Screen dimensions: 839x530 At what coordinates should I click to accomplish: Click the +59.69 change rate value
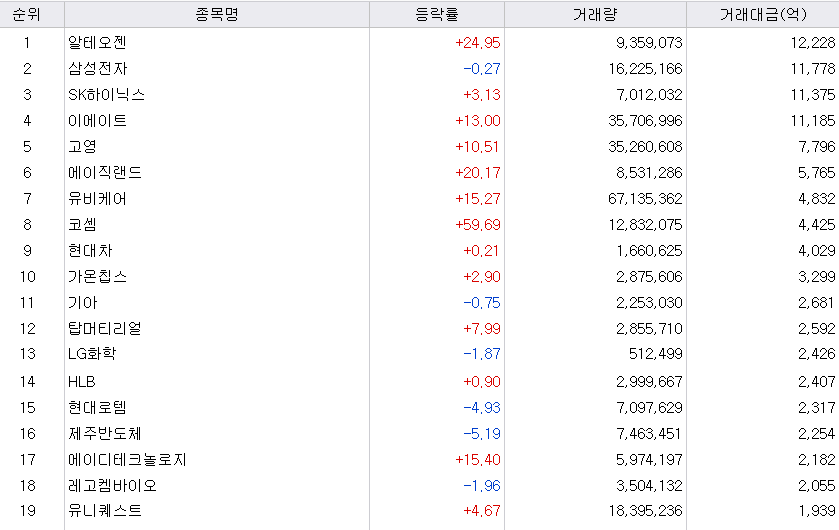tap(478, 225)
